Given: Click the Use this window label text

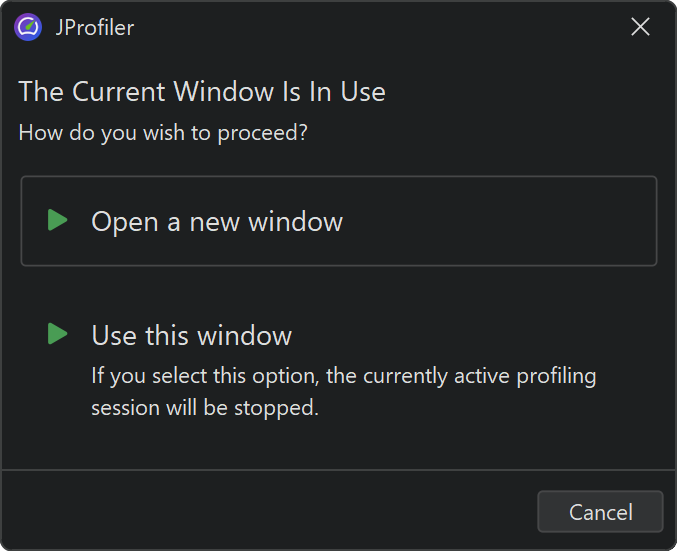Looking at the screenshot, I should tap(192, 335).
